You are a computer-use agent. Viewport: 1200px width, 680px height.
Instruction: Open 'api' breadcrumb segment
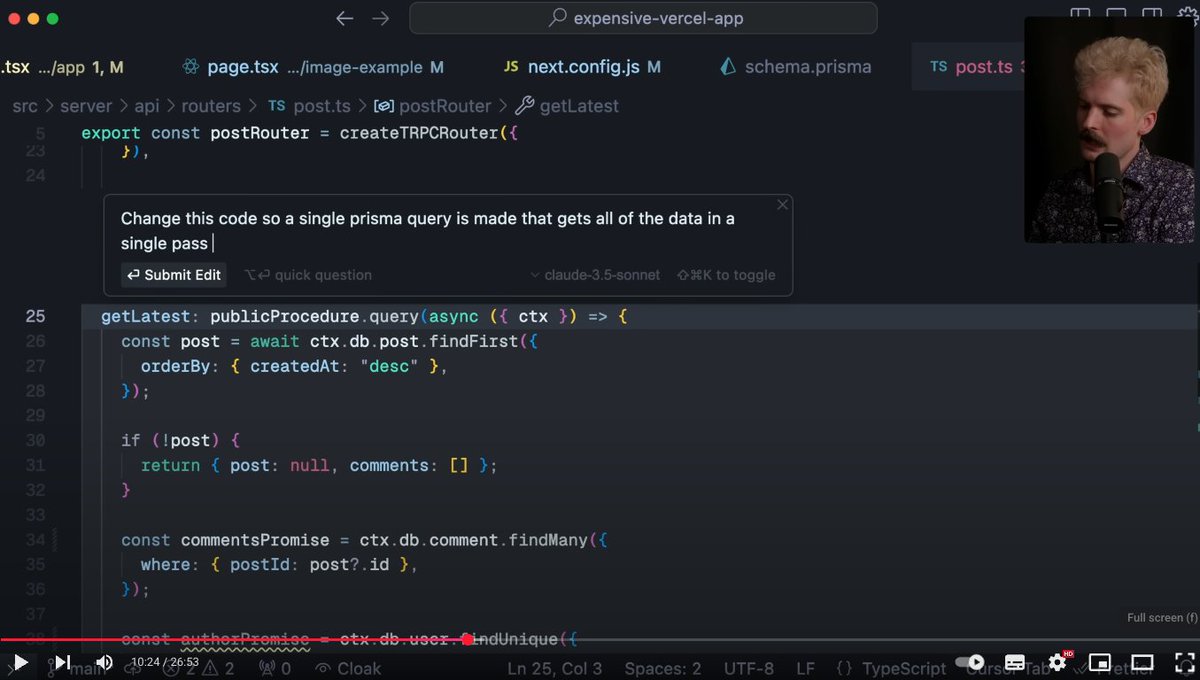[x=149, y=105]
